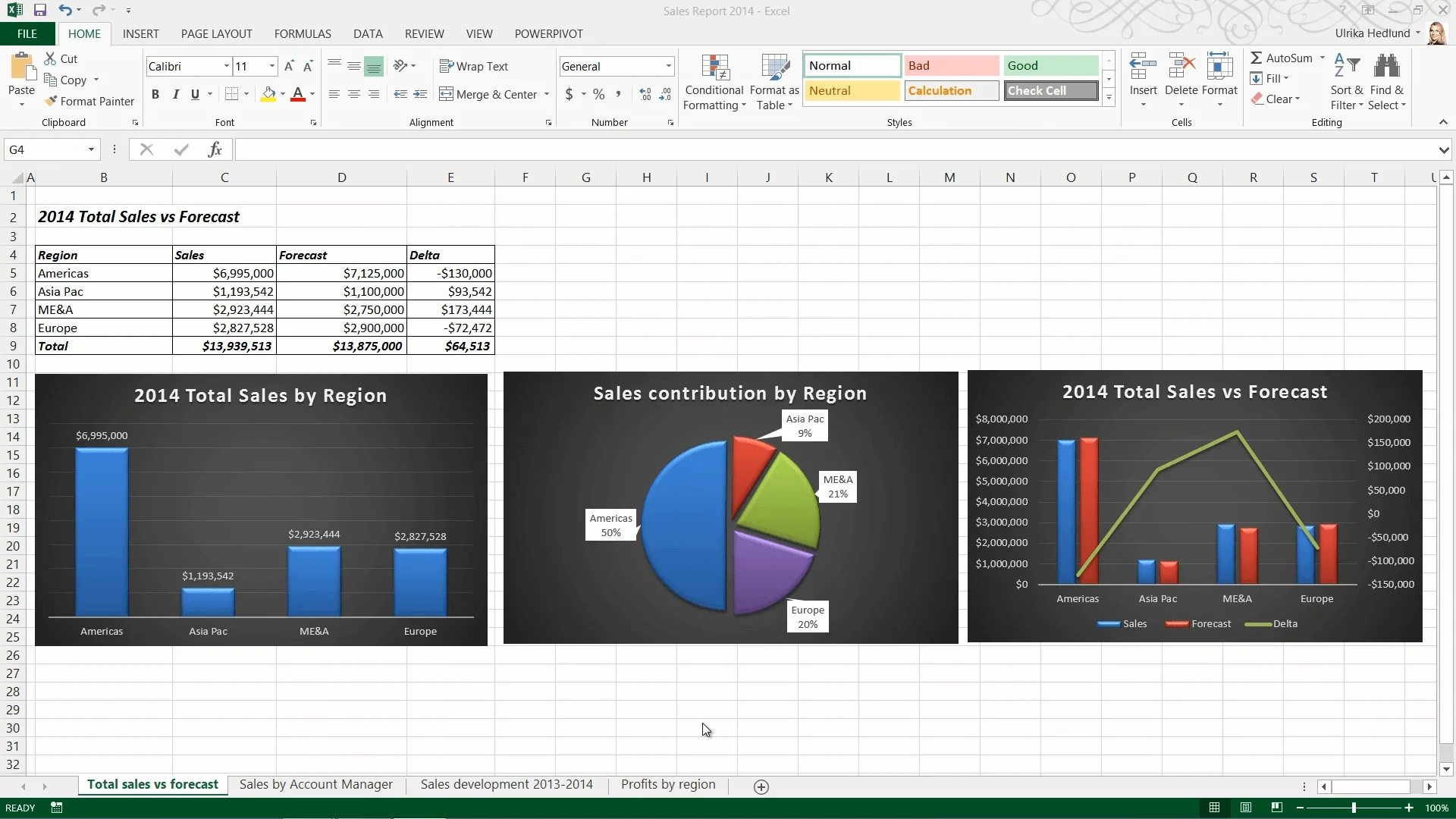Click the Increase Decimal icon
This screenshot has height=819, width=1456.
[x=645, y=94]
